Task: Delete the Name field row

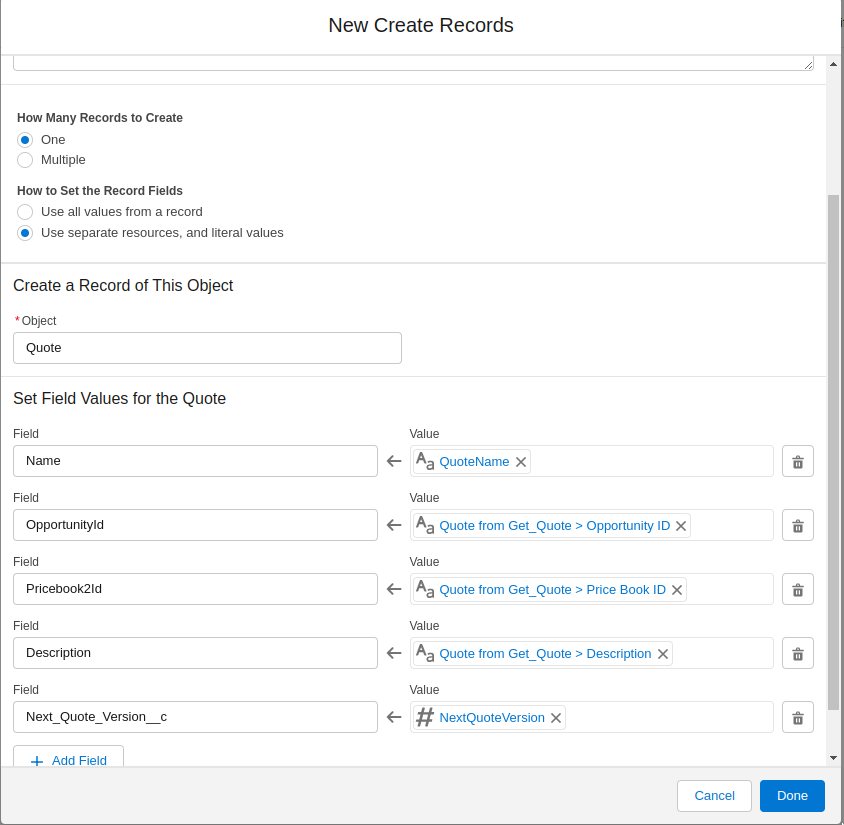Action: point(797,461)
